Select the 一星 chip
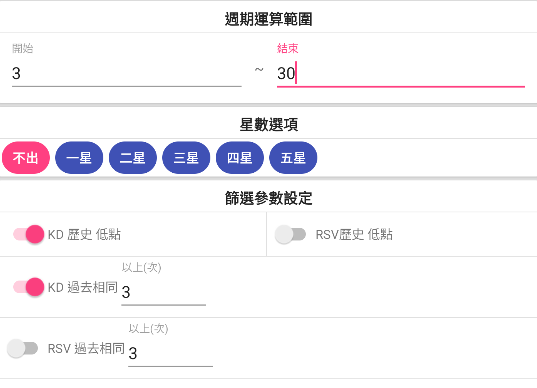The width and height of the screenshot is (537, 388). (79, 158)
